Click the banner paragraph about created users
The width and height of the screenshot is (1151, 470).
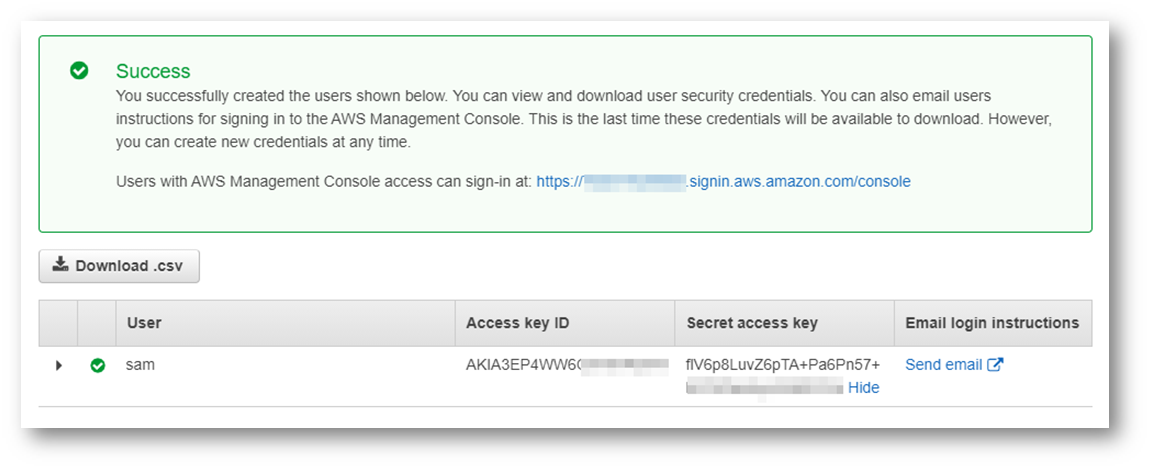click(583, 119)
